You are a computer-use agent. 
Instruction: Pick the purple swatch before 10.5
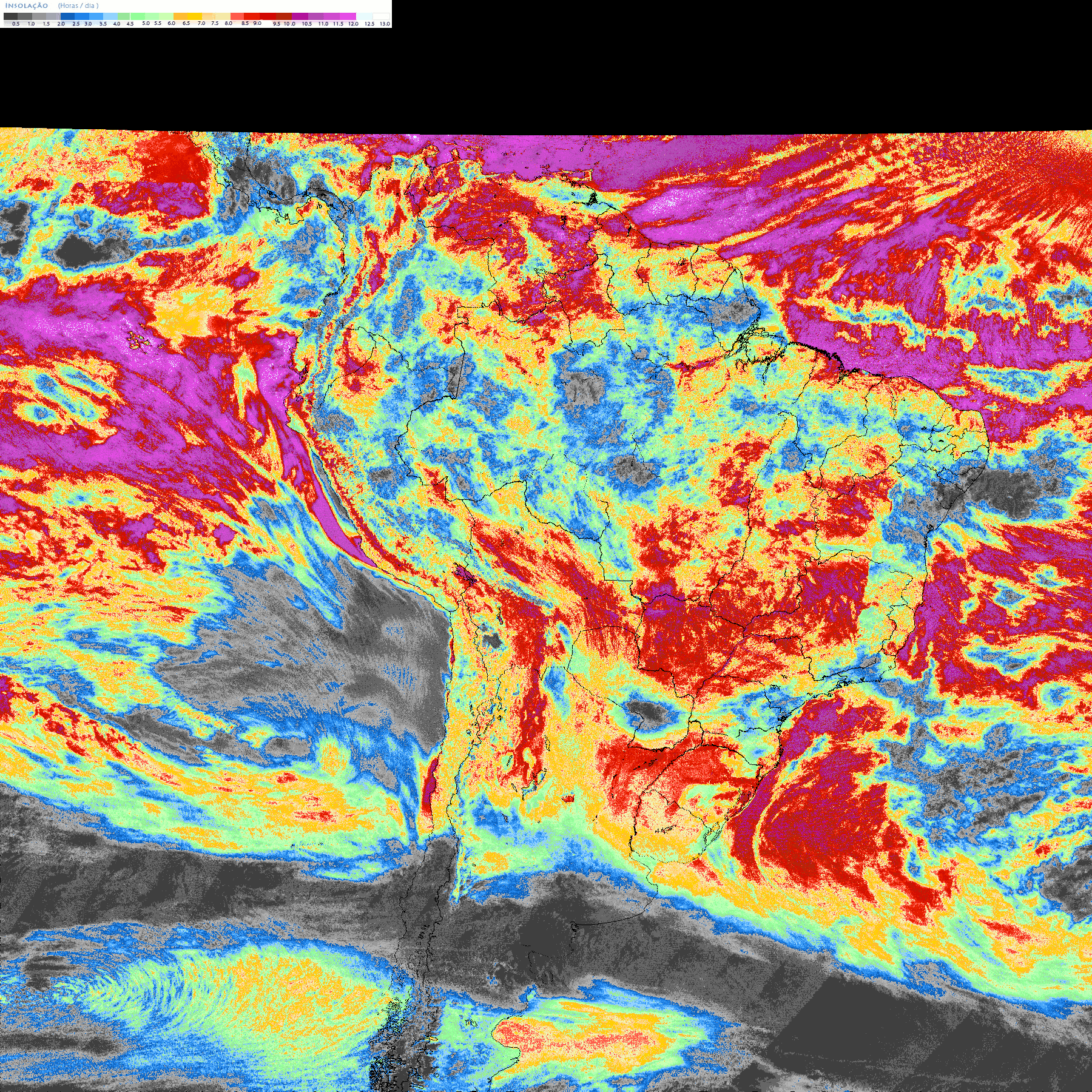point(300,16)
